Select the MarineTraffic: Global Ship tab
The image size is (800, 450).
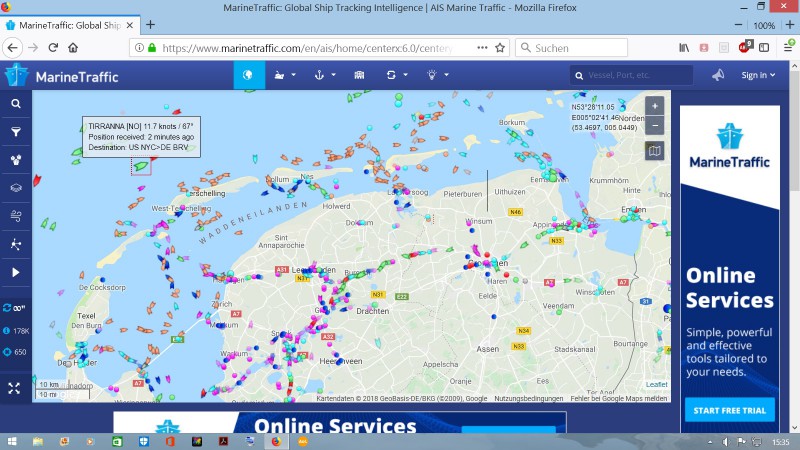[x=69, y=25]
